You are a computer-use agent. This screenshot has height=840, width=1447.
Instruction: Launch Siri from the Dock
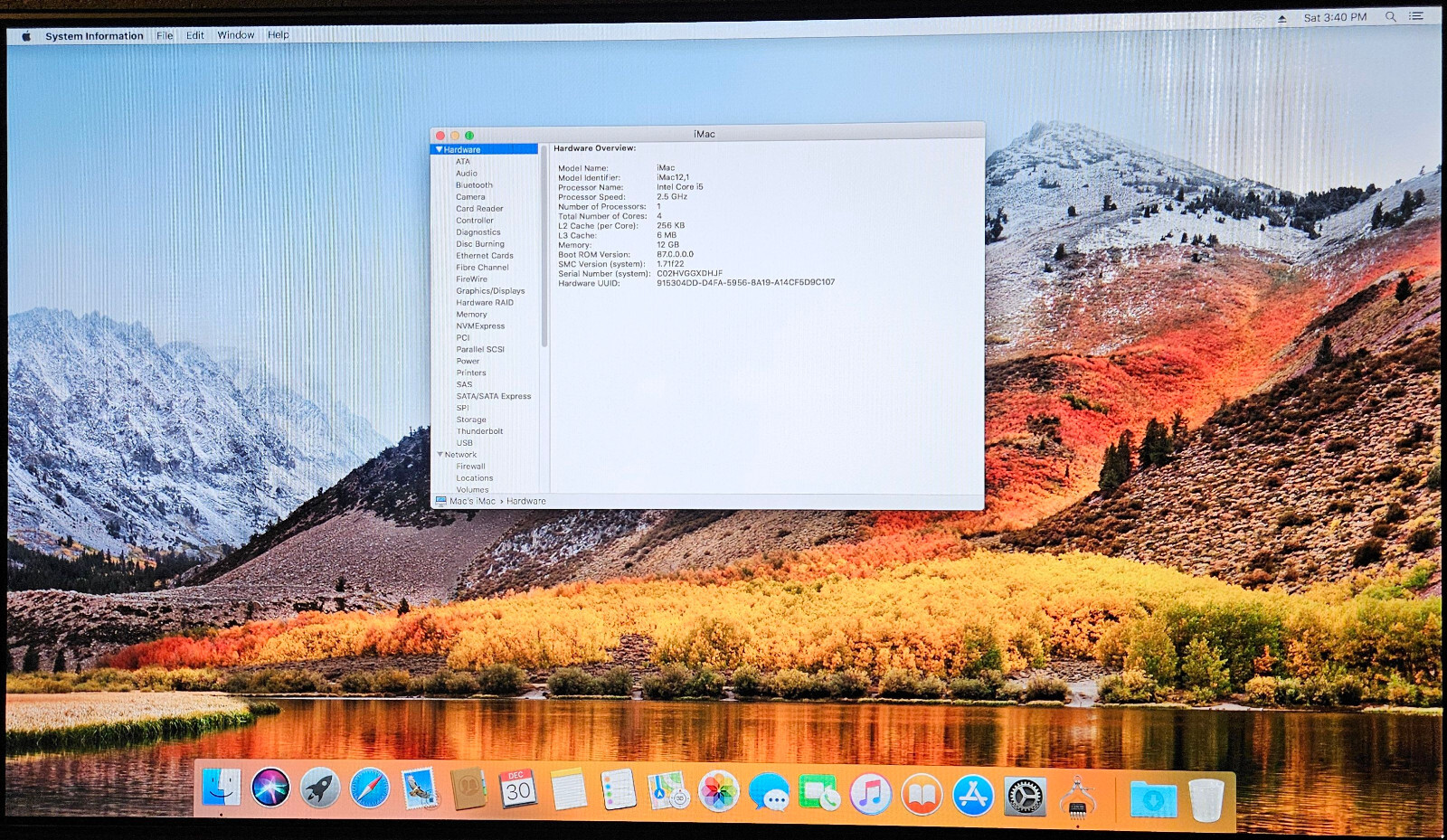click(x=270, y=788)
